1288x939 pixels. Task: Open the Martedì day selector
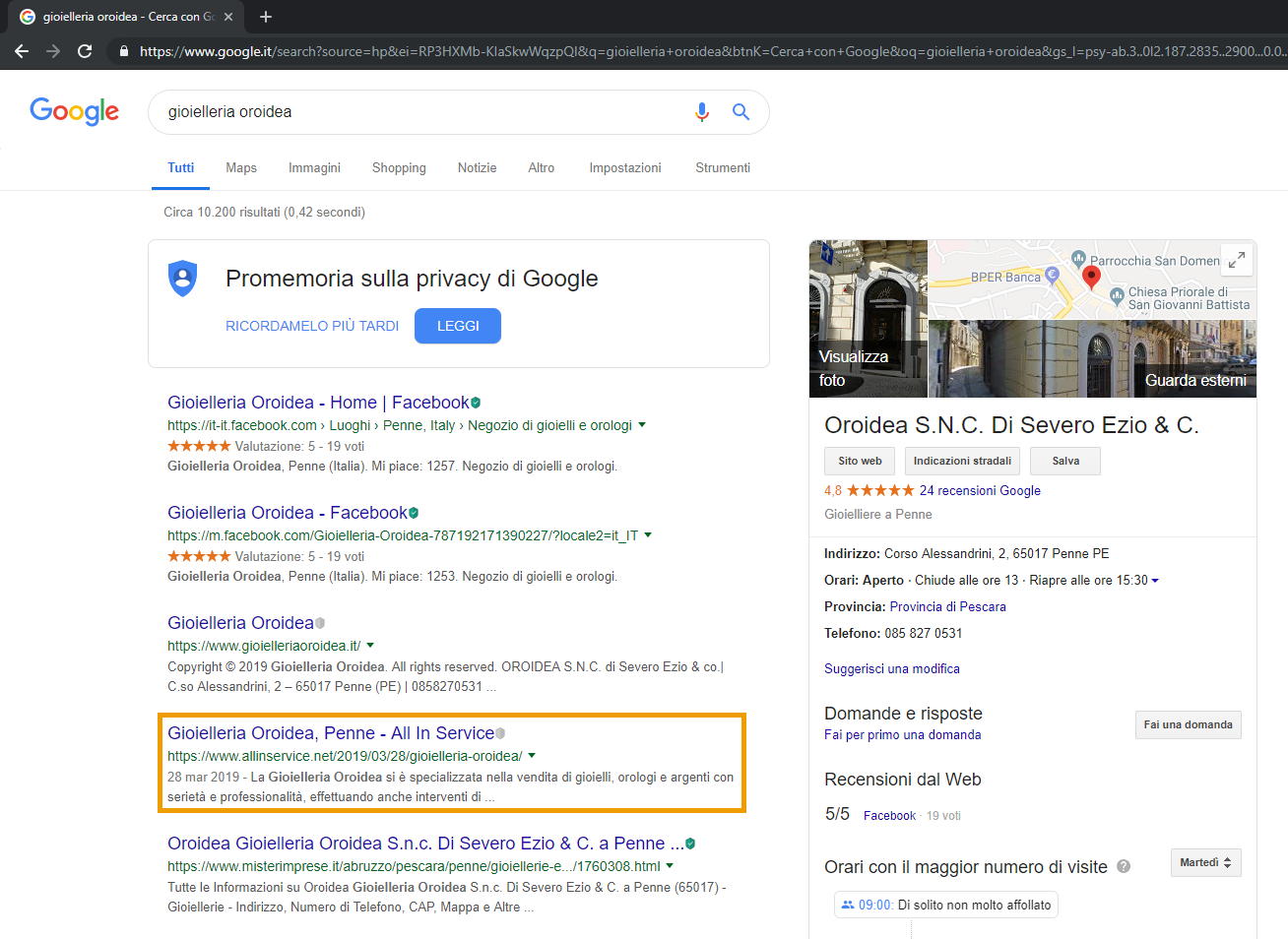[1205, 862]
